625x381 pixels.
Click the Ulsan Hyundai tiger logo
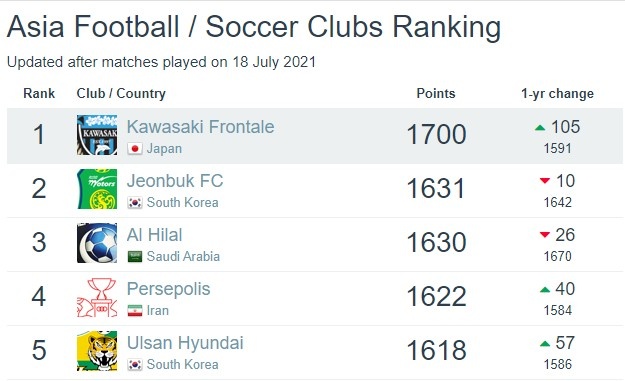pyautogui.click(x=97, y=351)
